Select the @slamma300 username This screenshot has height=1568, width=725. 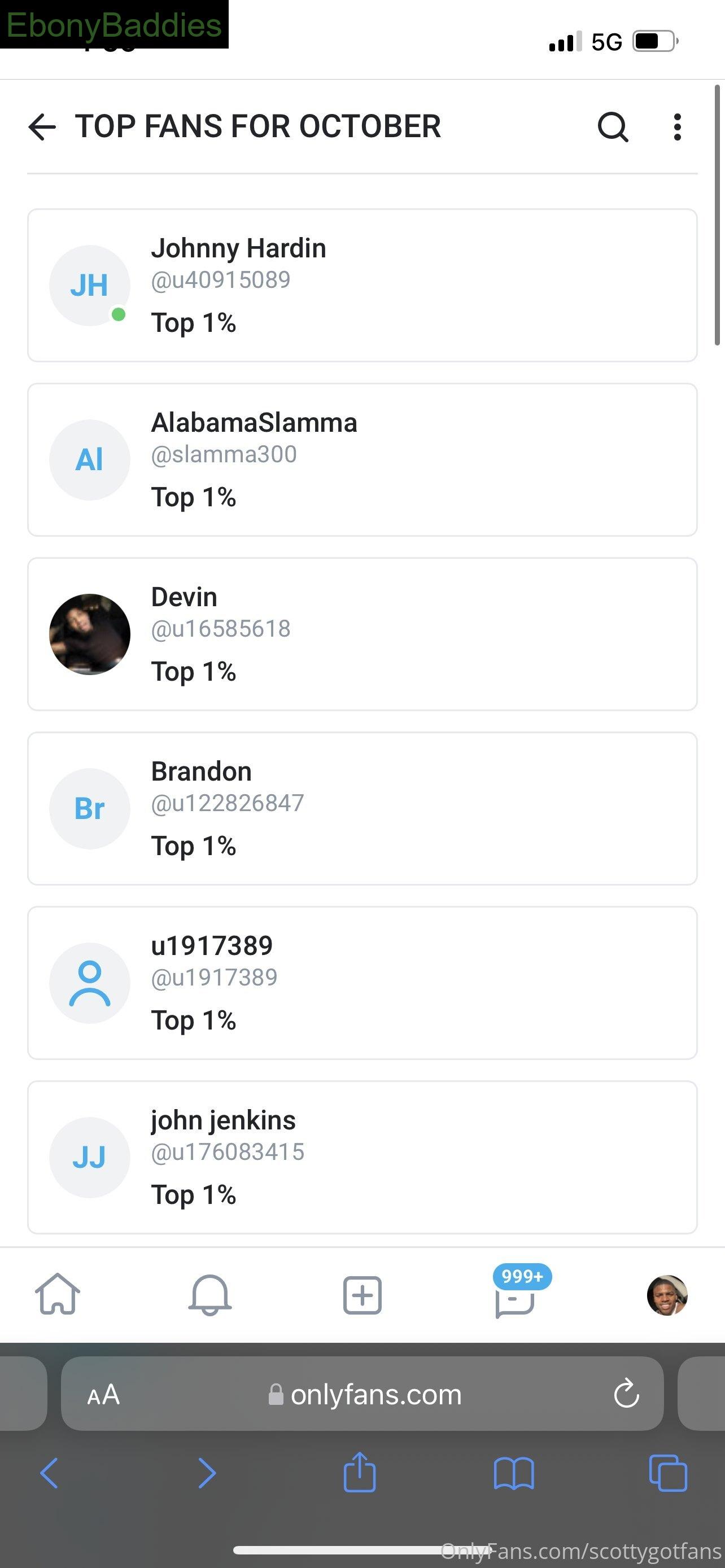click(224, 454)
